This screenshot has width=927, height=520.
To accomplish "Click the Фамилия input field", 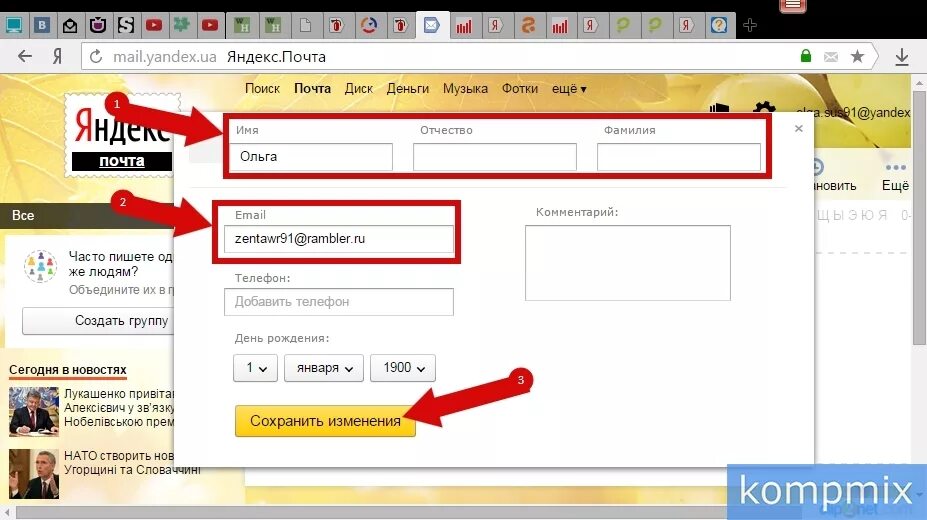I will click(679, 157).
